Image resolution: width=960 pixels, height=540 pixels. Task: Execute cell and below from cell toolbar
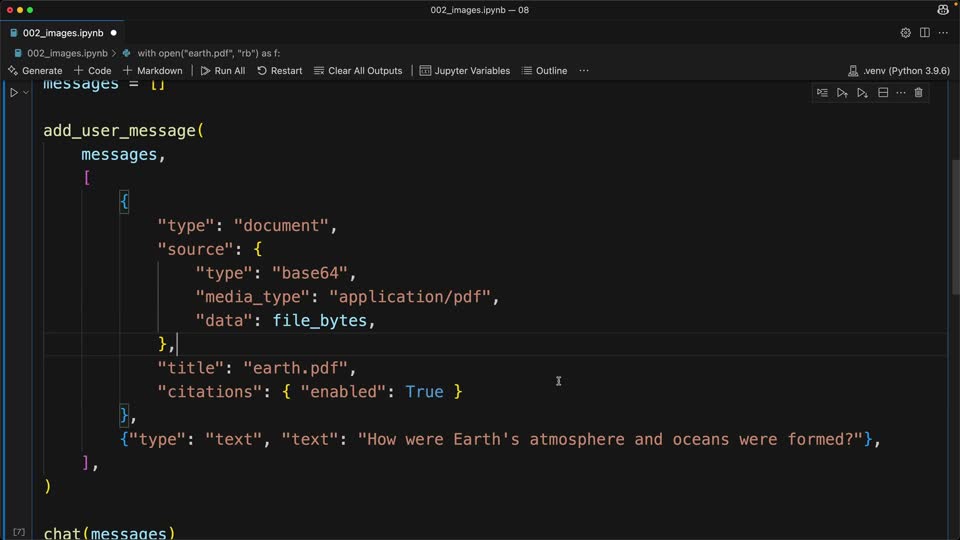[x=863, y=93]
